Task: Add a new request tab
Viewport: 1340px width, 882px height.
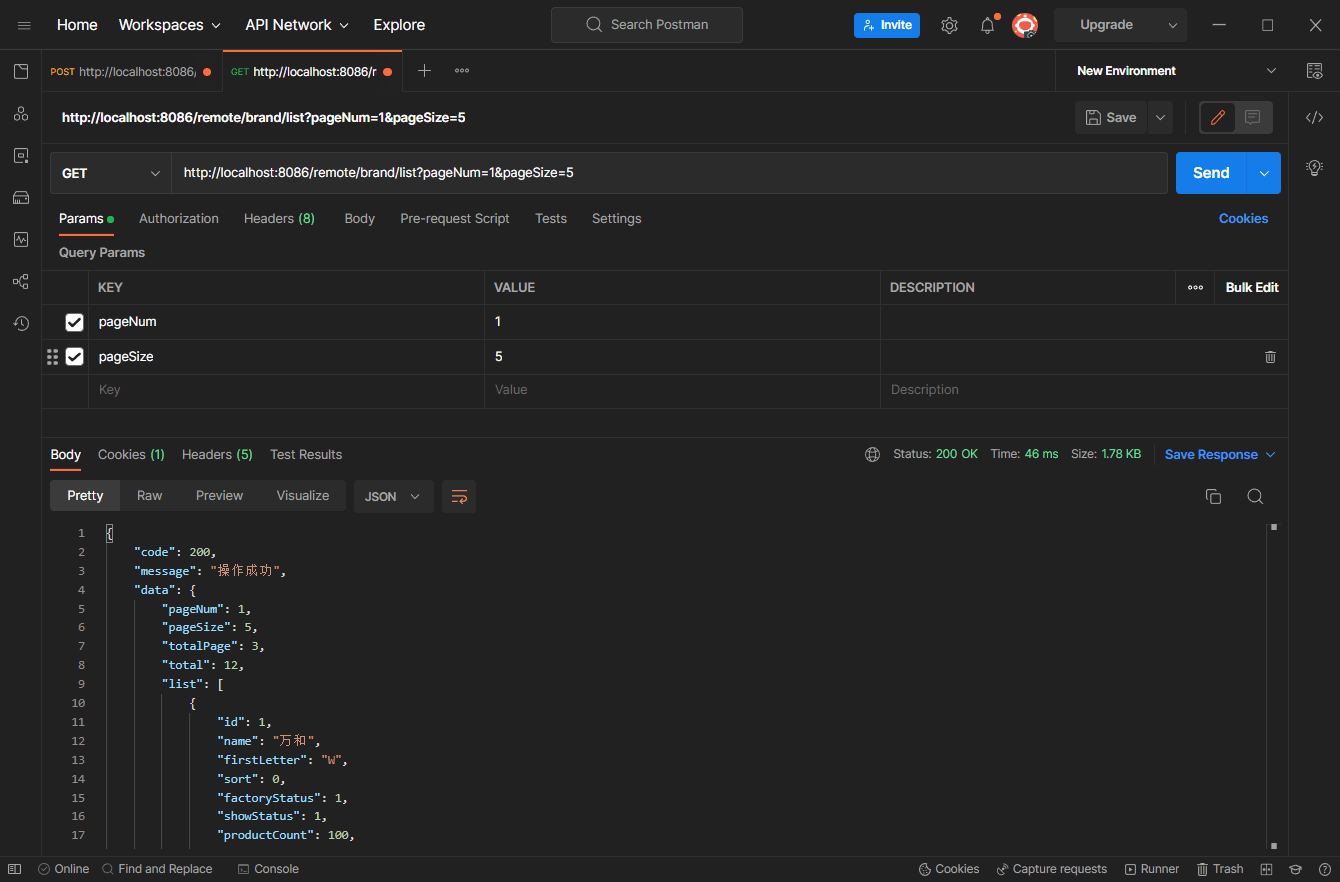Action: 424,70
